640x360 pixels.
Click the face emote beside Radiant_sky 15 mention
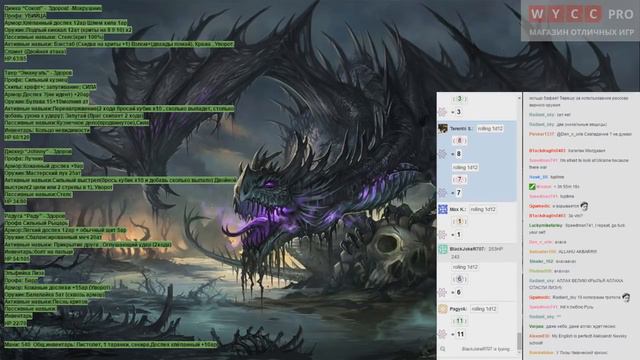626,298
